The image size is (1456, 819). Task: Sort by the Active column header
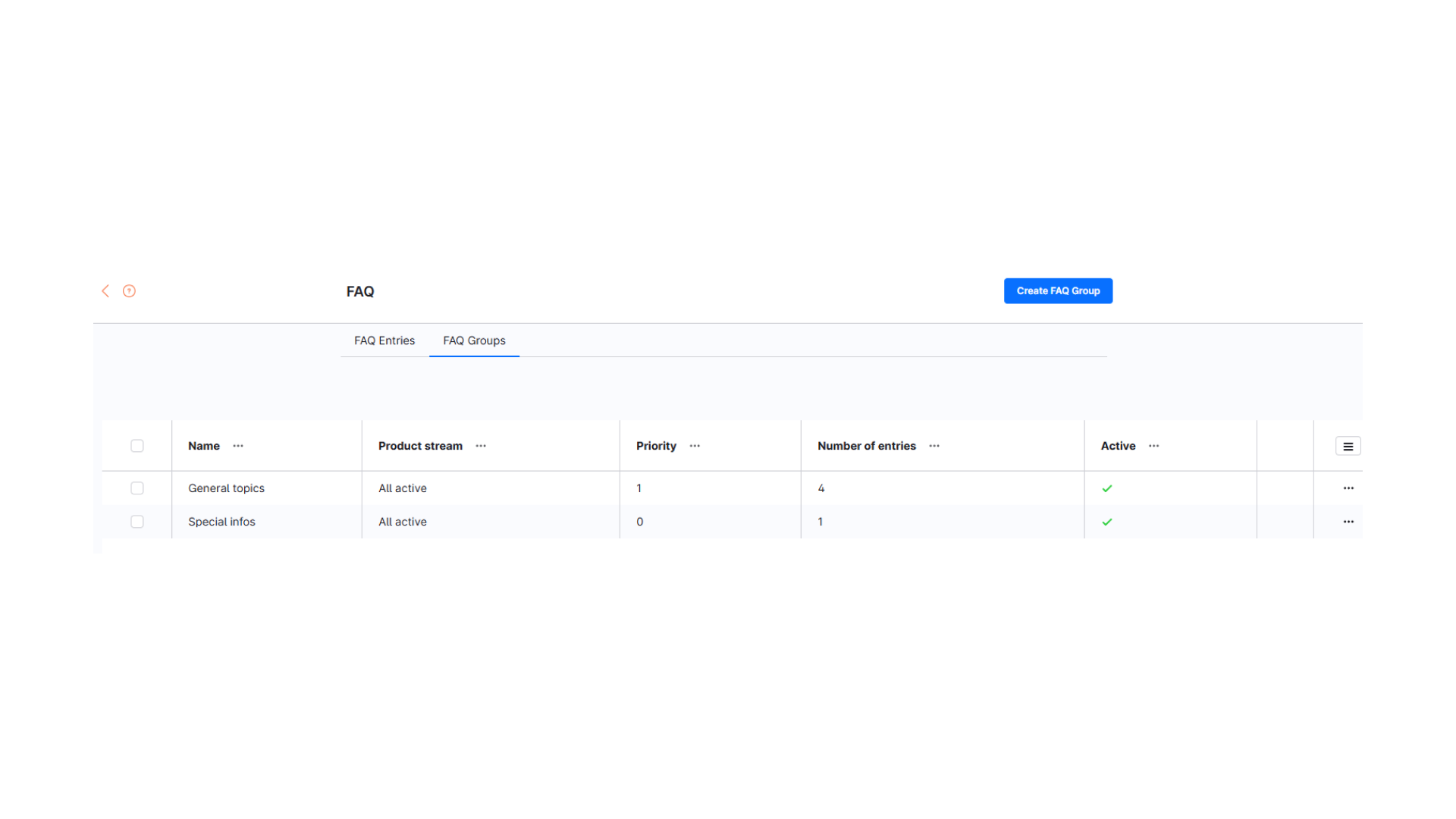(x=1118, y=446)
